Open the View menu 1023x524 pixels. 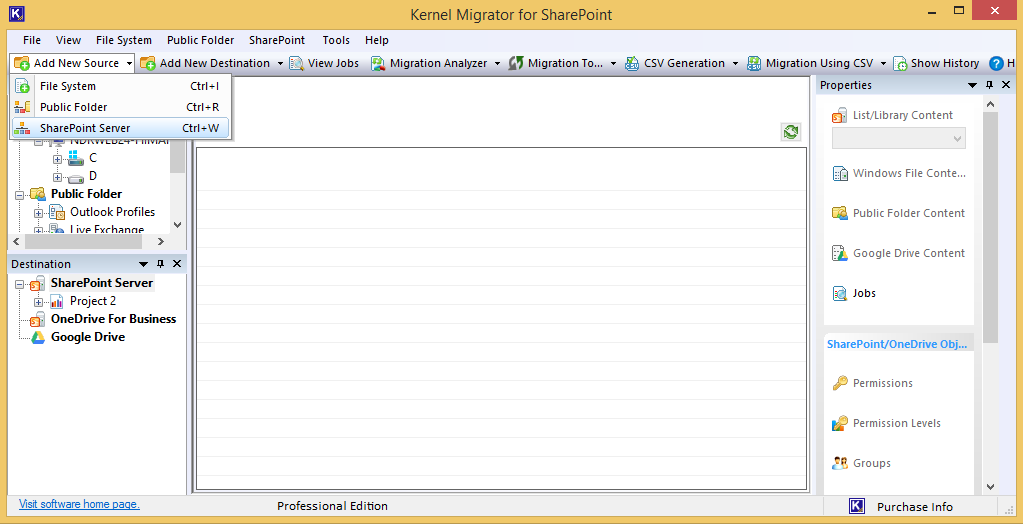(69, 40)
